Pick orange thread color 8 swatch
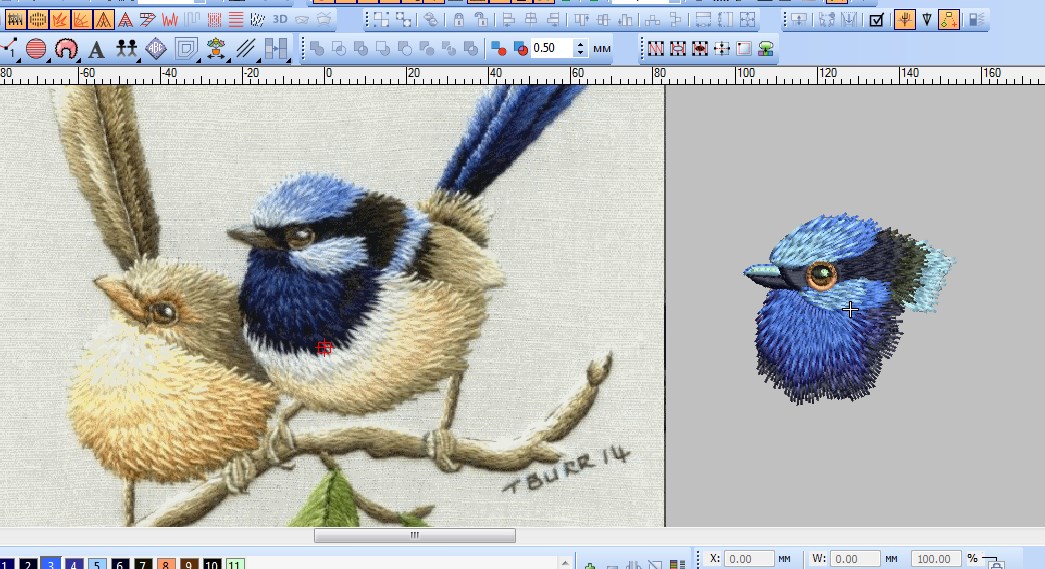This screenshot has width=1045, height=569. point(167,565)
